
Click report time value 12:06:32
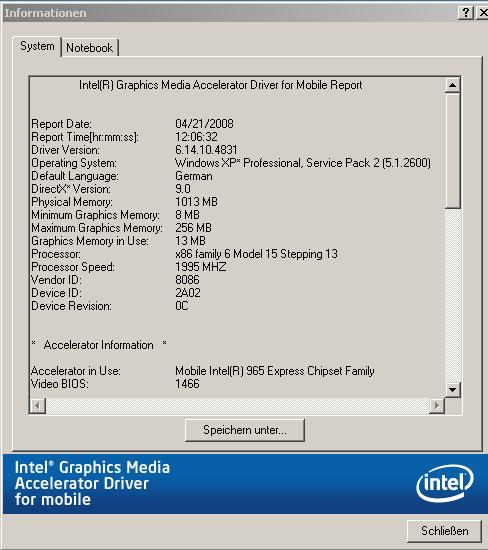[x=196, y=137]
